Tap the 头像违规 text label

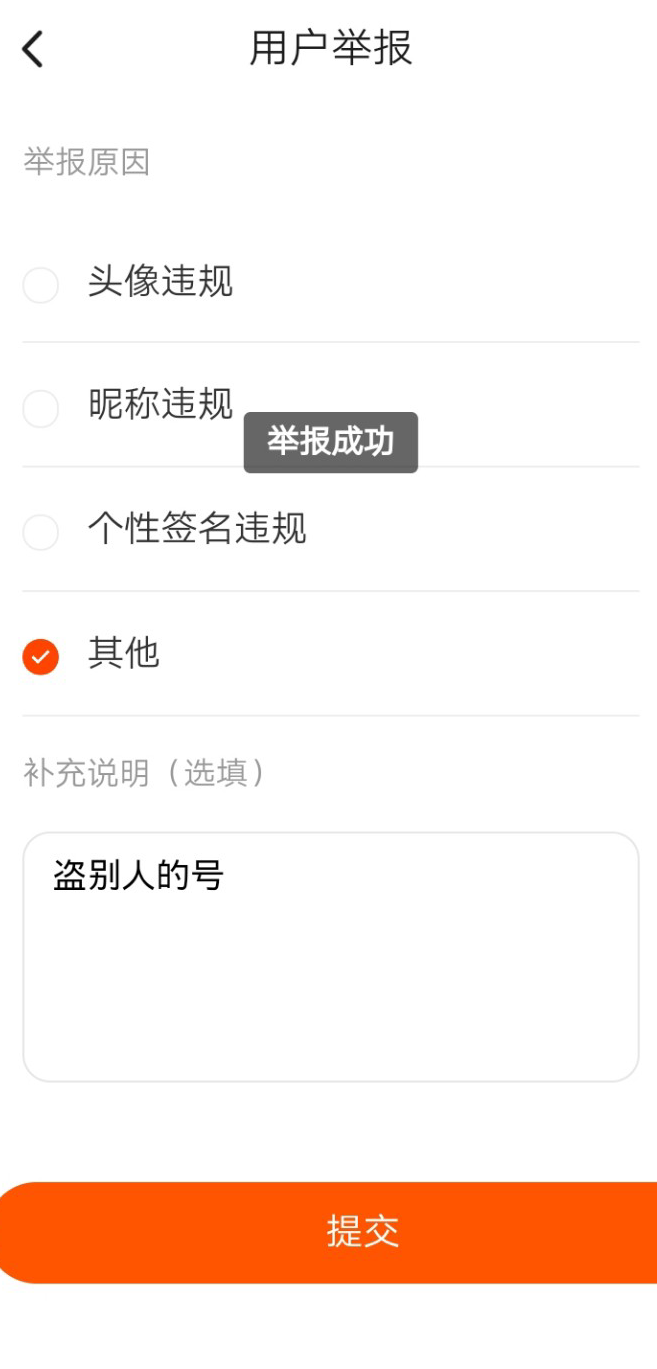click(160, 282)
